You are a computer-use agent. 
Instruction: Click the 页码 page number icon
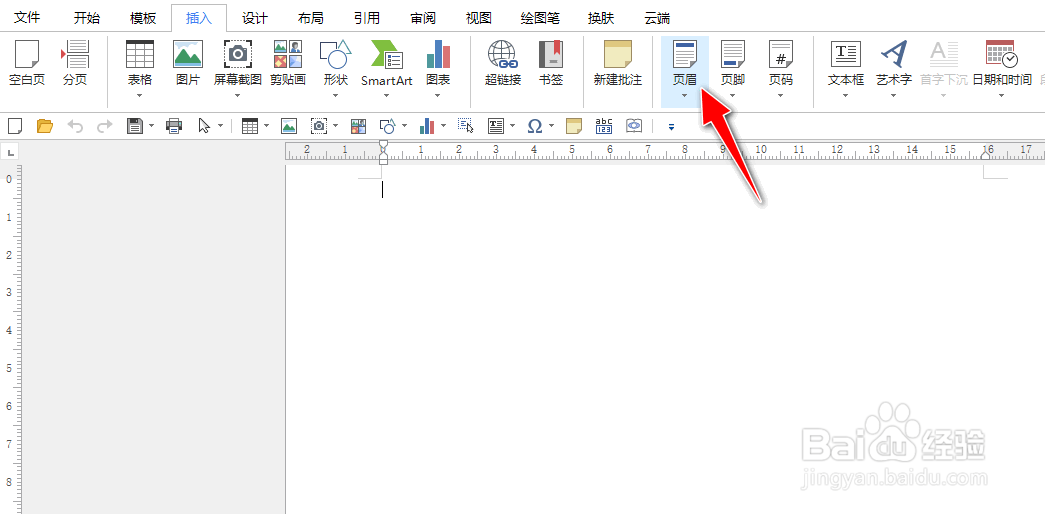(x=781, y=54)
